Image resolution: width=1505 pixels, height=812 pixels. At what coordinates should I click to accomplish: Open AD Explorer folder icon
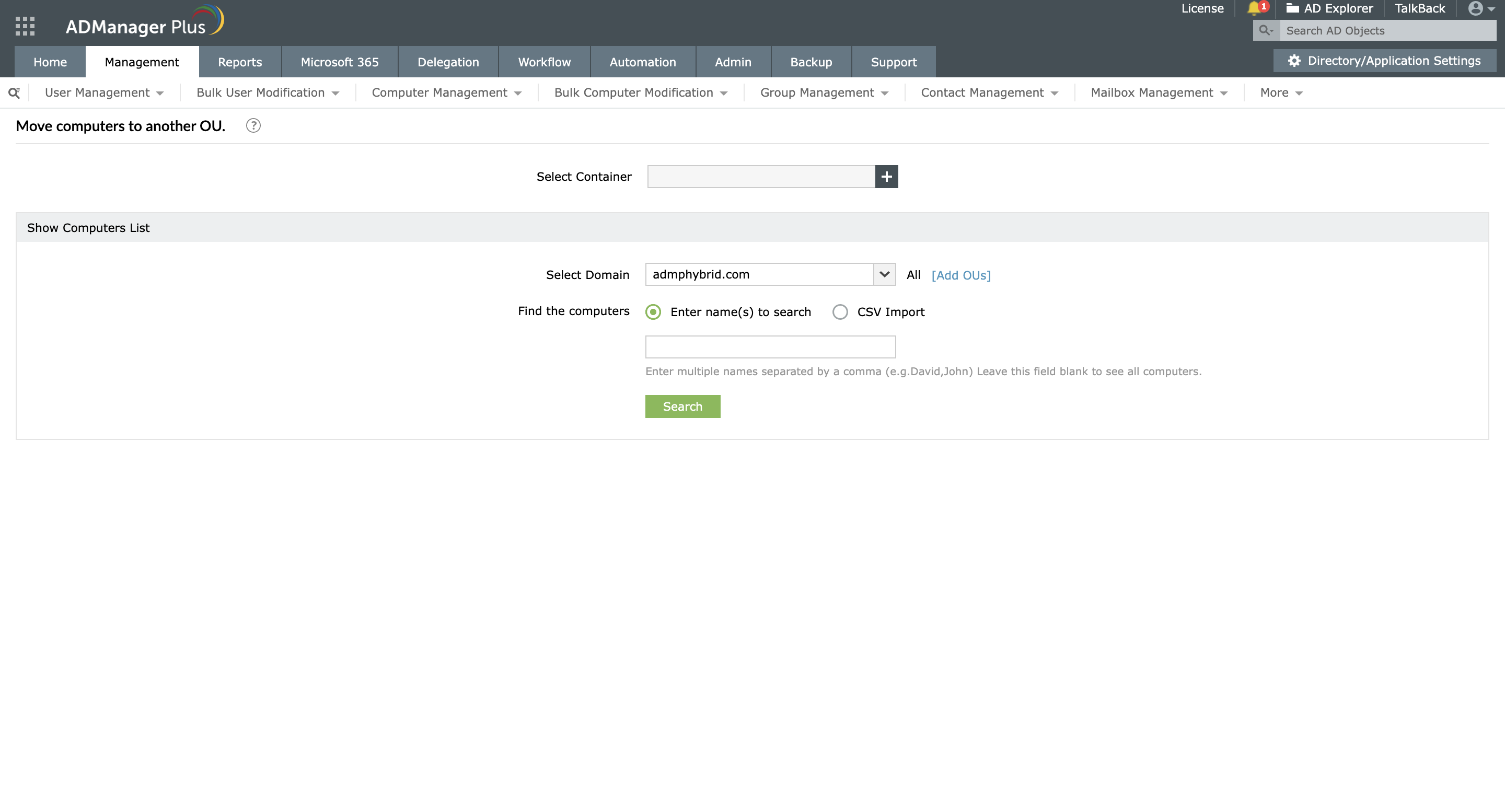tap(1292, 8)
